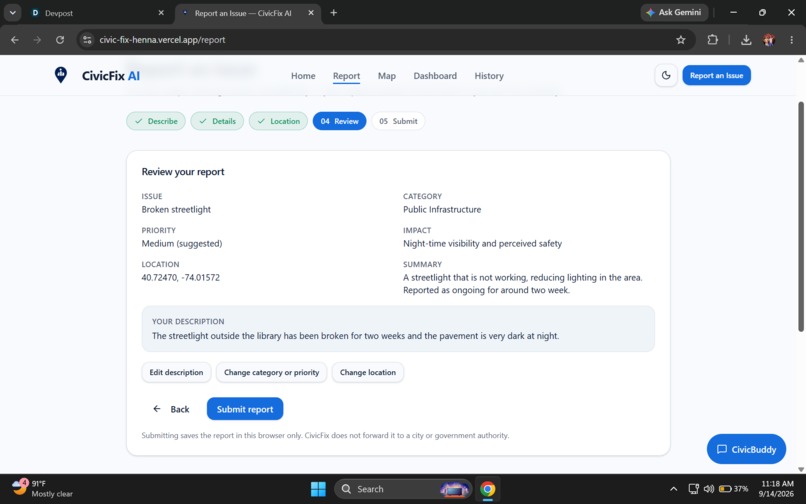
Task: Open the History nav link
Action: point(489,76)
